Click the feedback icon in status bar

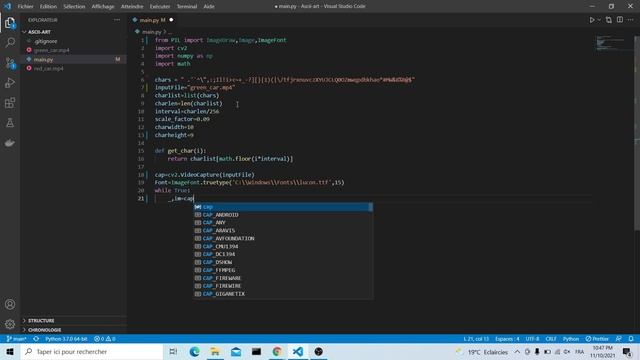pyautogui.click(x=619, y=339)
